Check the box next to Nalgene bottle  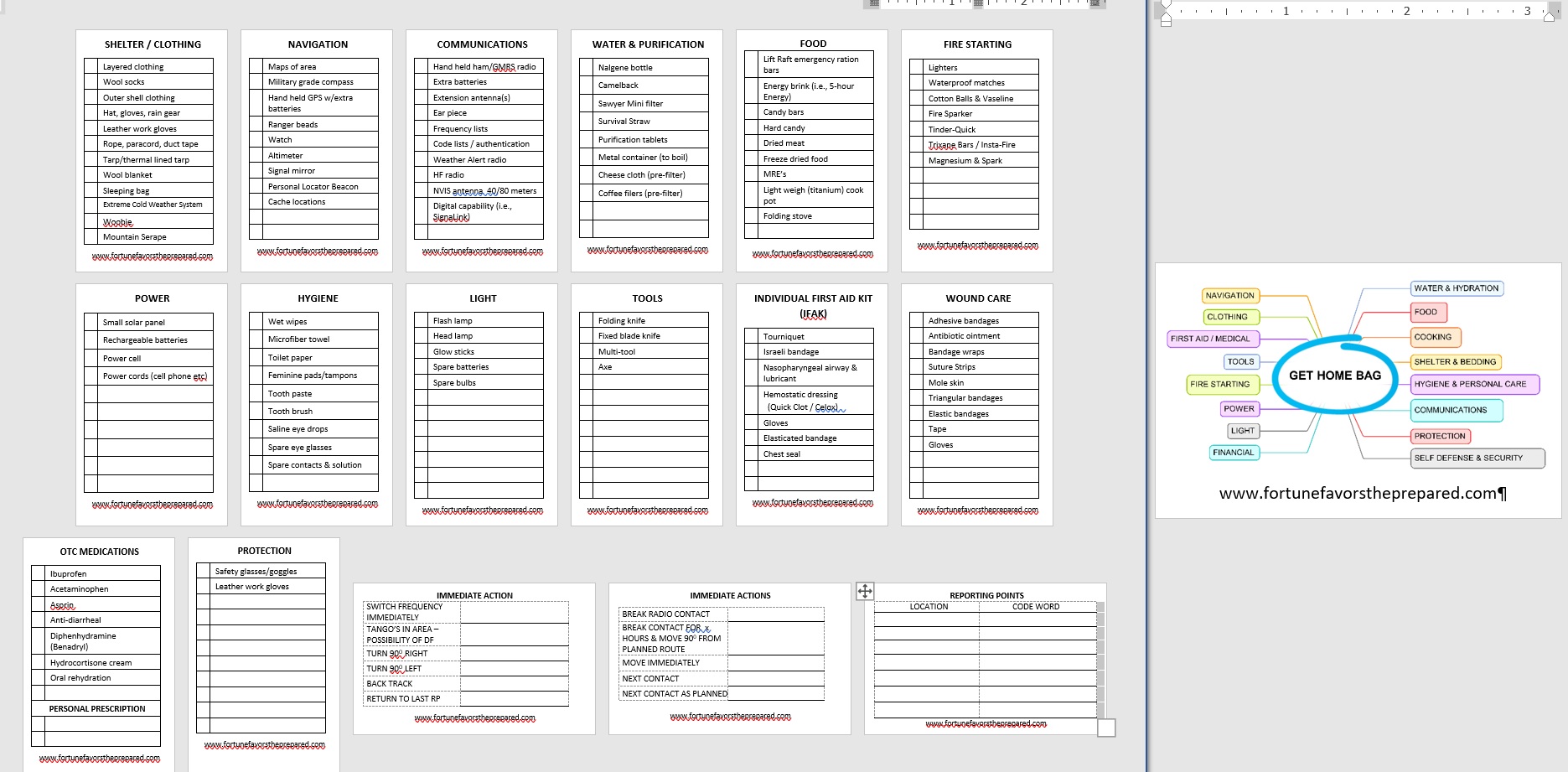pyautogui.click(x=587, y=67)
